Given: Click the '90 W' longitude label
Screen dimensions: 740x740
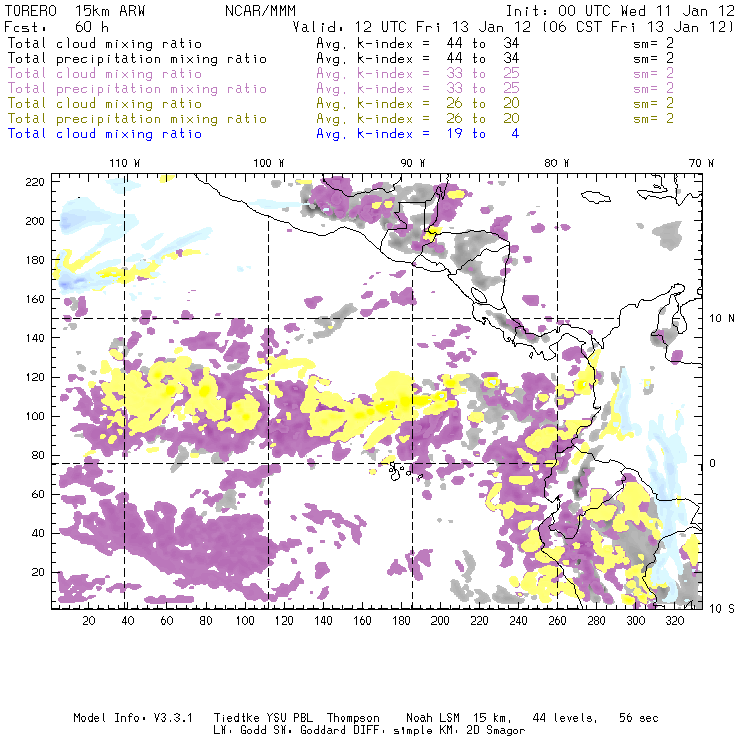Looking at the screenshot, I should (413, 163).
